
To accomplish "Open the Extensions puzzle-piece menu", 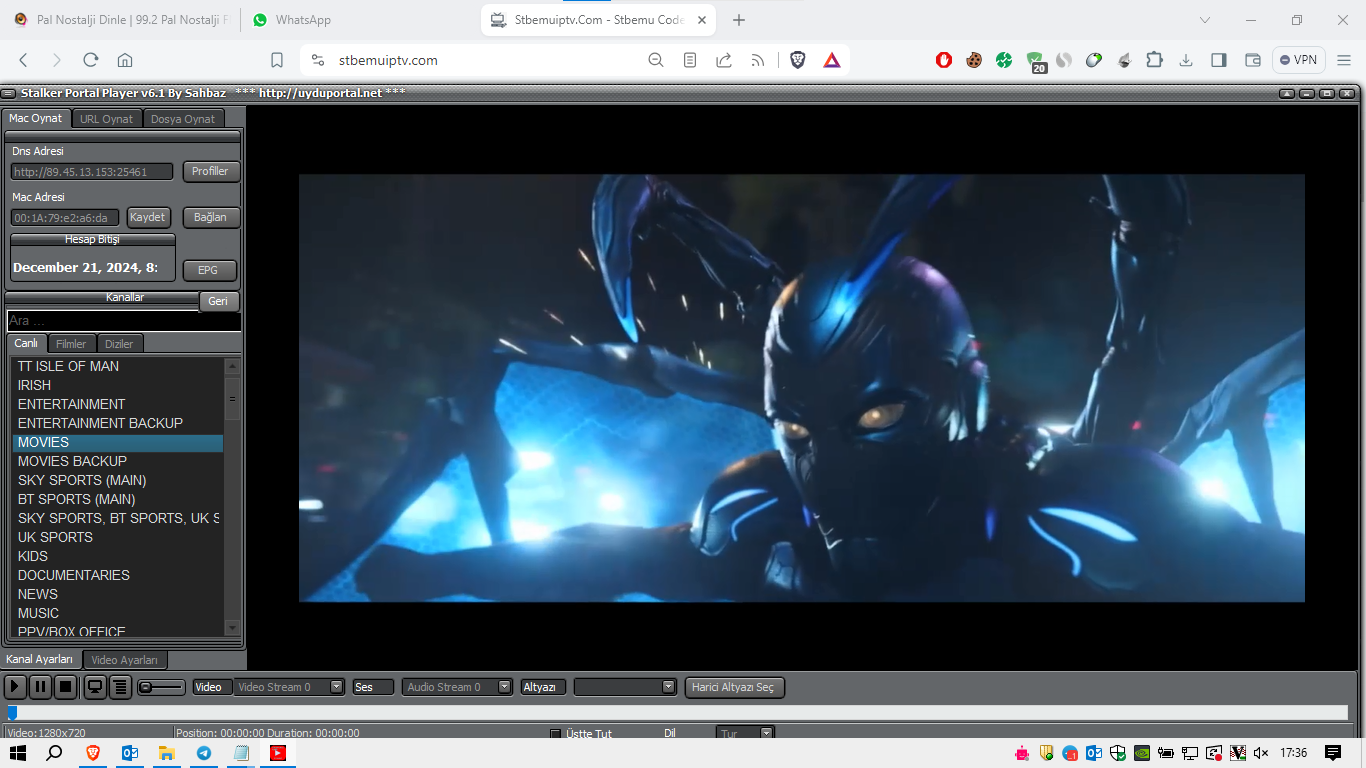I will coord(1154,60).
